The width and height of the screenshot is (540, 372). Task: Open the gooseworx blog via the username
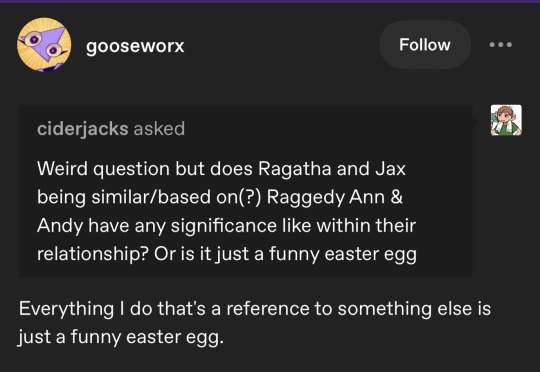[135, 46]
